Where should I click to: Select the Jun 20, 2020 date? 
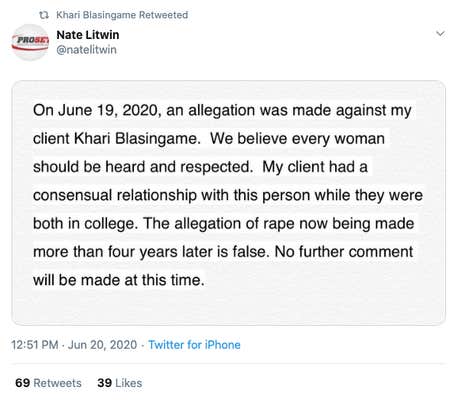pos(102,345)
